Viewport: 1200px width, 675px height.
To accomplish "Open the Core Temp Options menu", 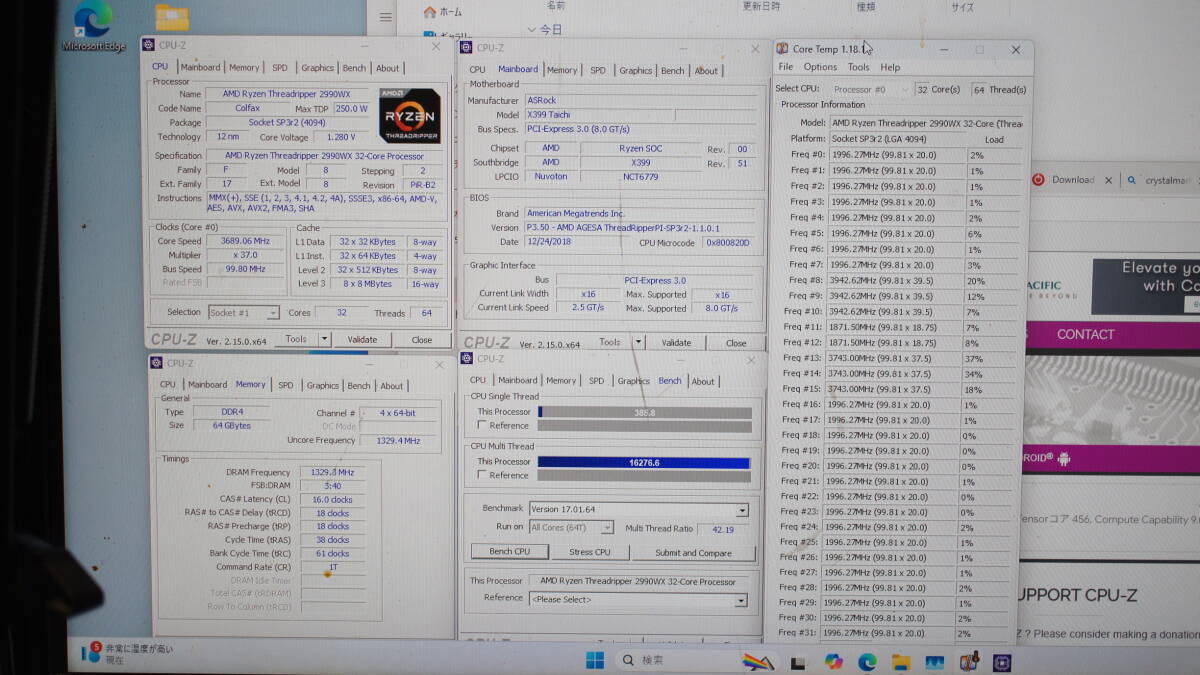I will coord(820,67).
